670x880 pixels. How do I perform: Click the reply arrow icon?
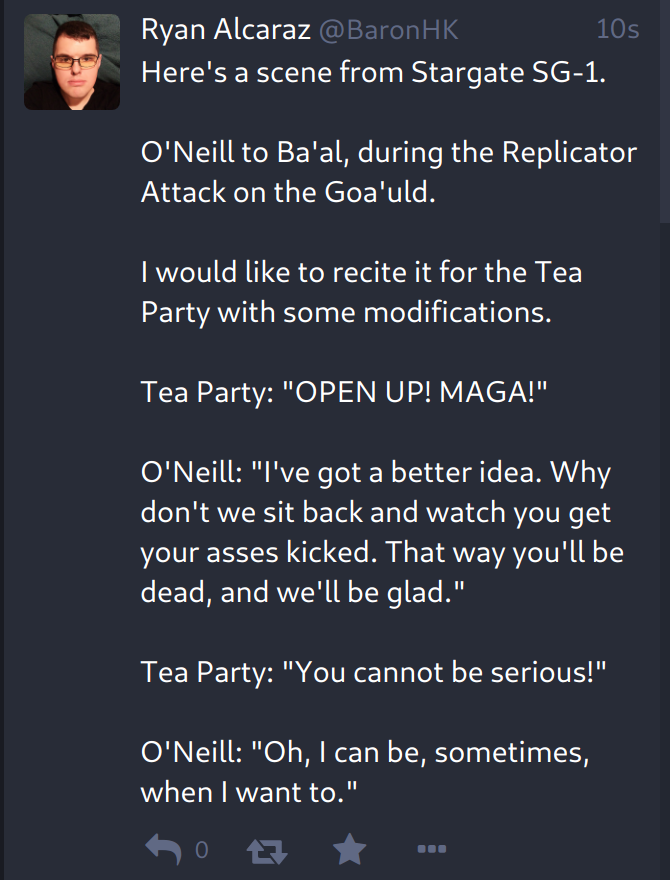[x=163, y=849]
